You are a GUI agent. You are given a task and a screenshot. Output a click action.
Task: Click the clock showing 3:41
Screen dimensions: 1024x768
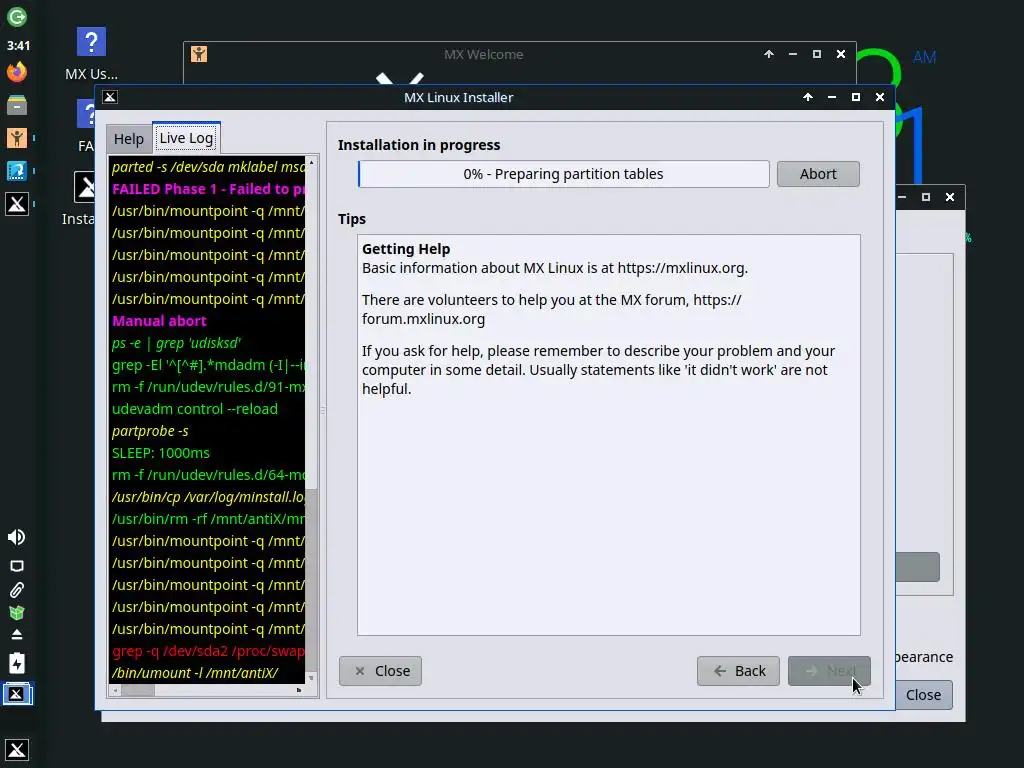18,46
